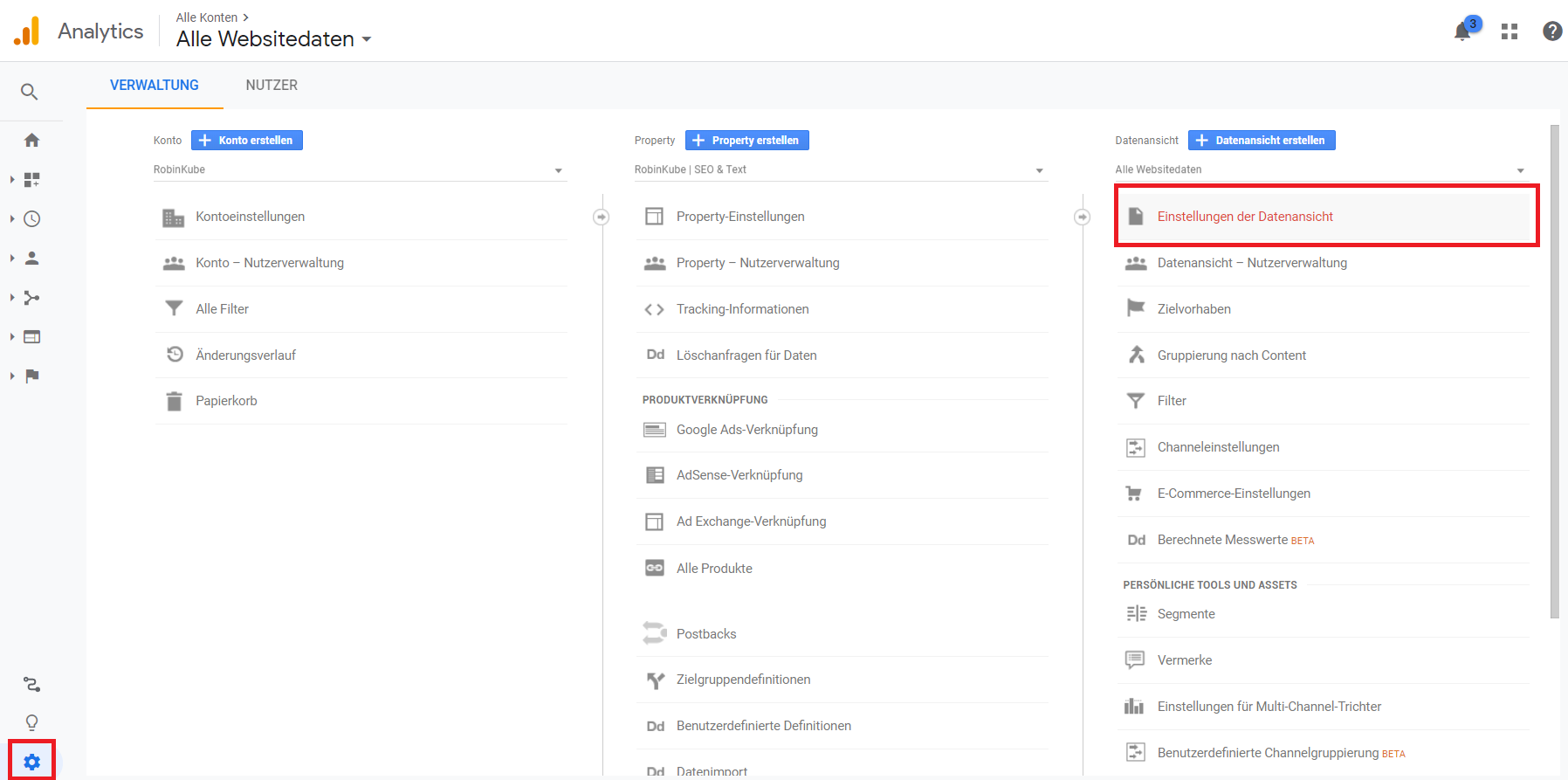Open the RobinKube account dropdown

coord(360,169)
